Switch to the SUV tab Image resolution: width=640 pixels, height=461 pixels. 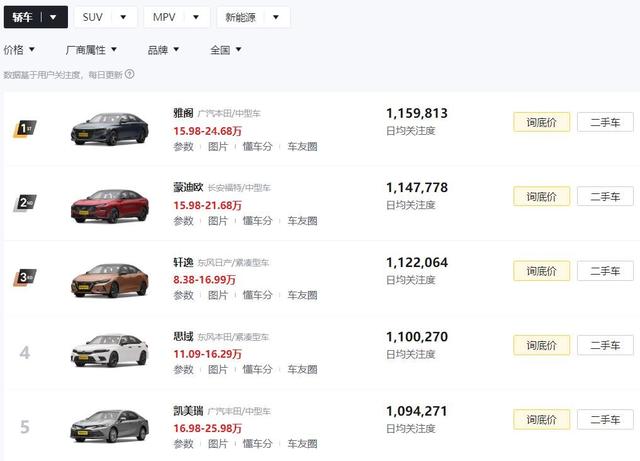point(105,17)
